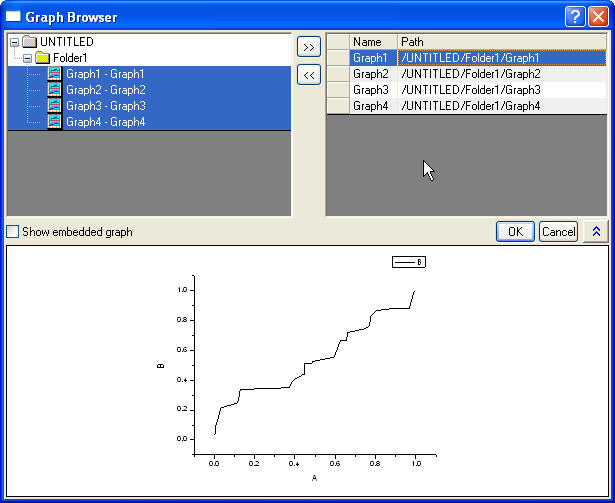Enable Show embedded graph checkbox
This screenshot has height=503, width=615.
[13, 232]
